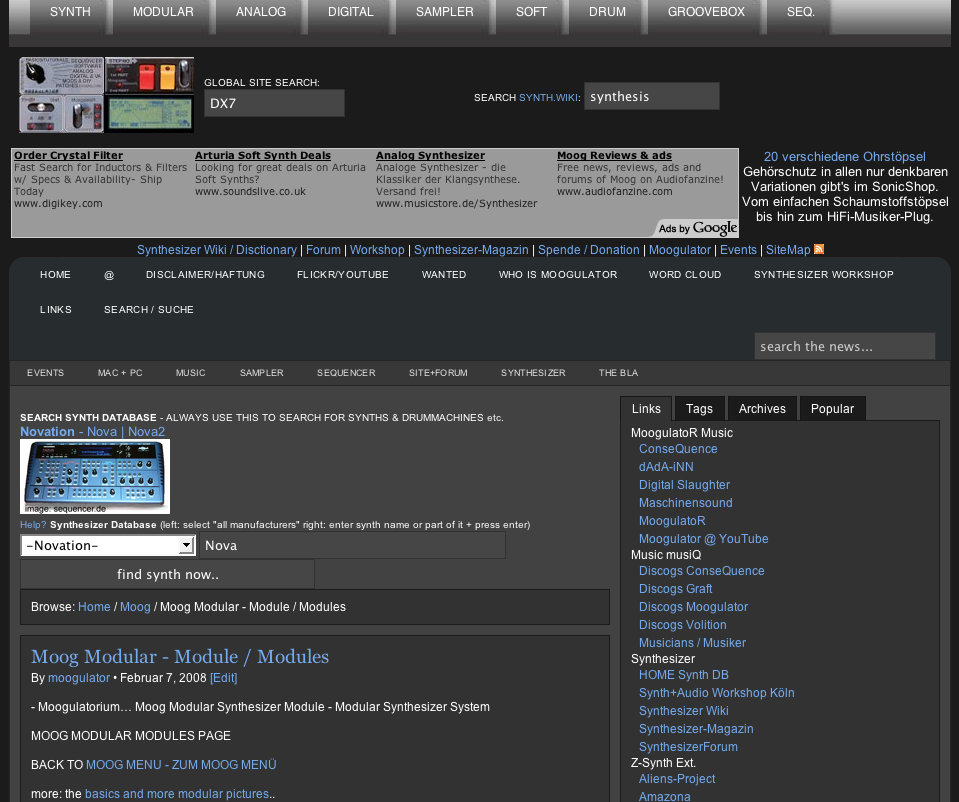Open the SOFT top navigation tab
Viewport: 959px width, 802px height.
tap(531, 12)
